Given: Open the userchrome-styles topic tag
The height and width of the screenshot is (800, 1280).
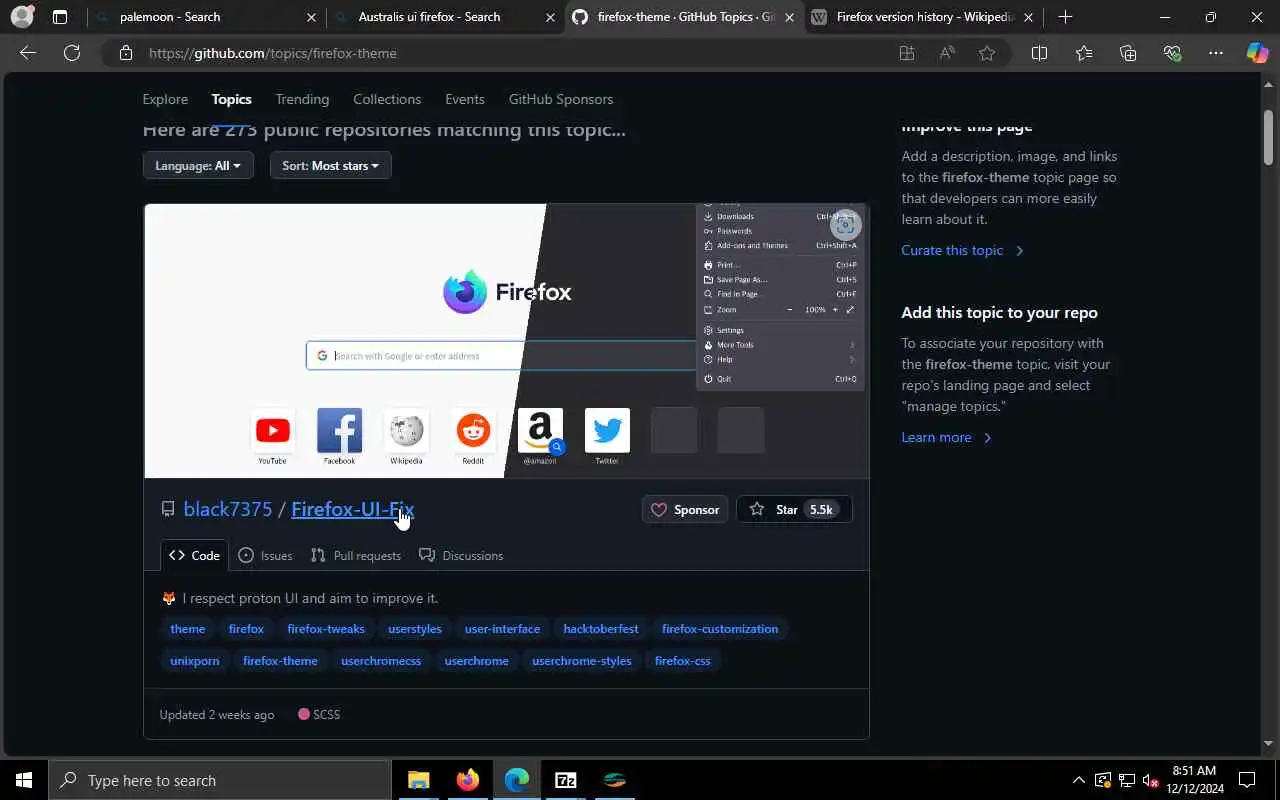Looking at the screenshot, I should click(582, 661).
